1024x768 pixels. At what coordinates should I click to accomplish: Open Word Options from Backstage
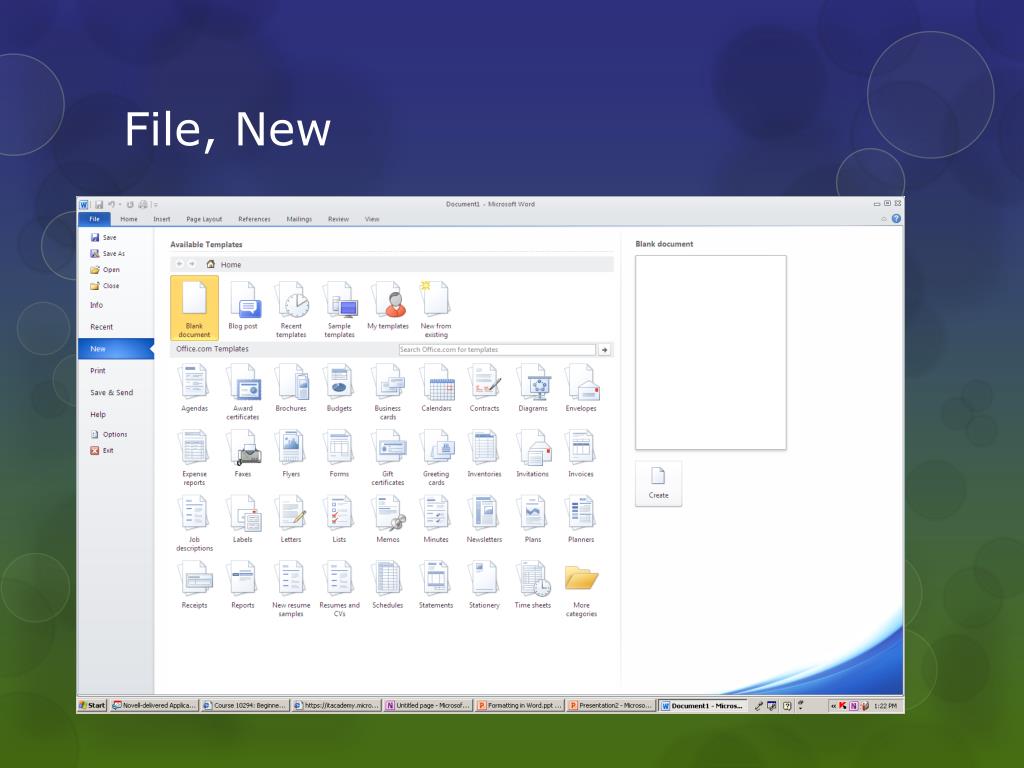coord(109,434)
